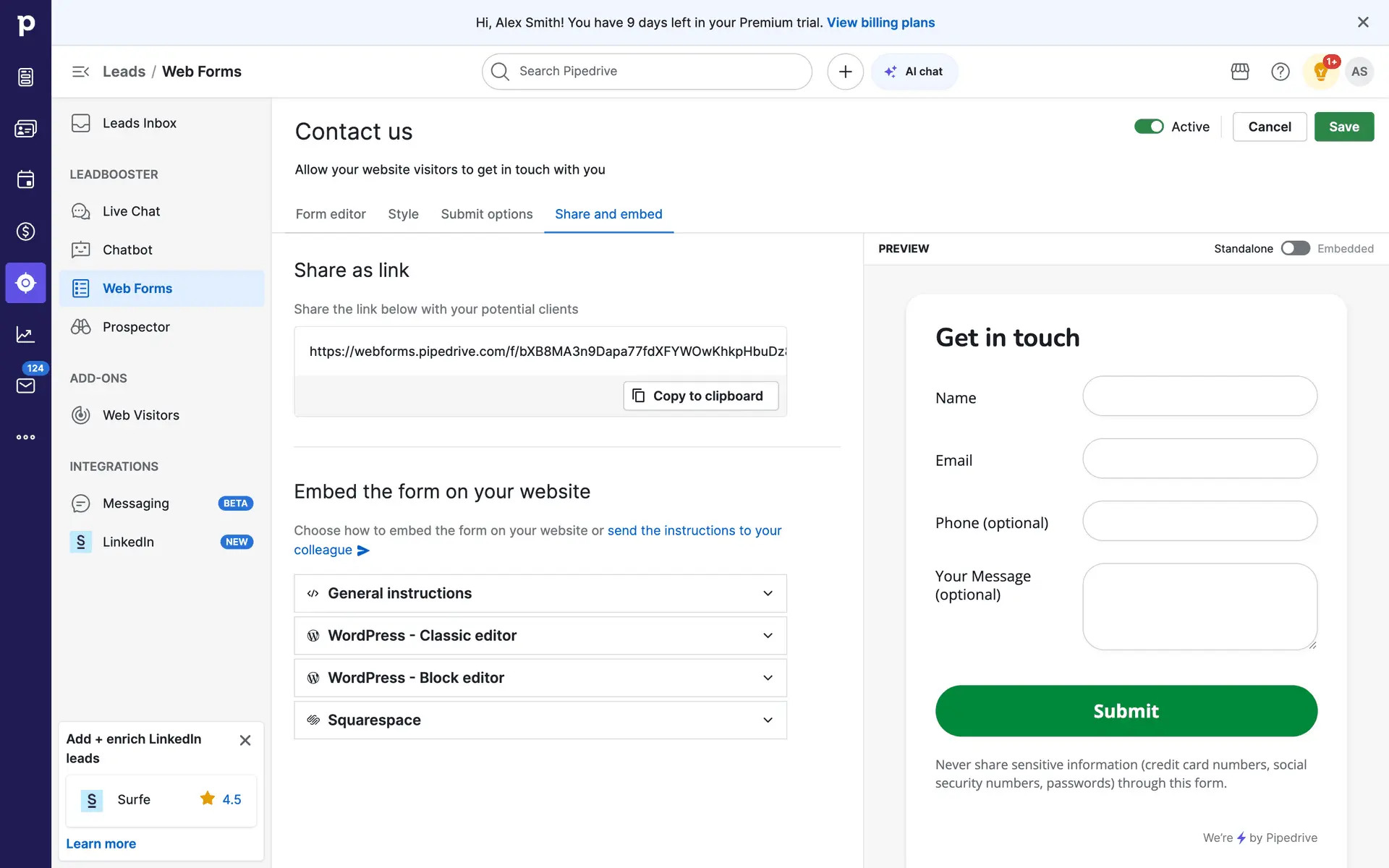Screen dimensions: 1389x868
Task: Open the Insights chart icon in sidebar
Action: 25,334
